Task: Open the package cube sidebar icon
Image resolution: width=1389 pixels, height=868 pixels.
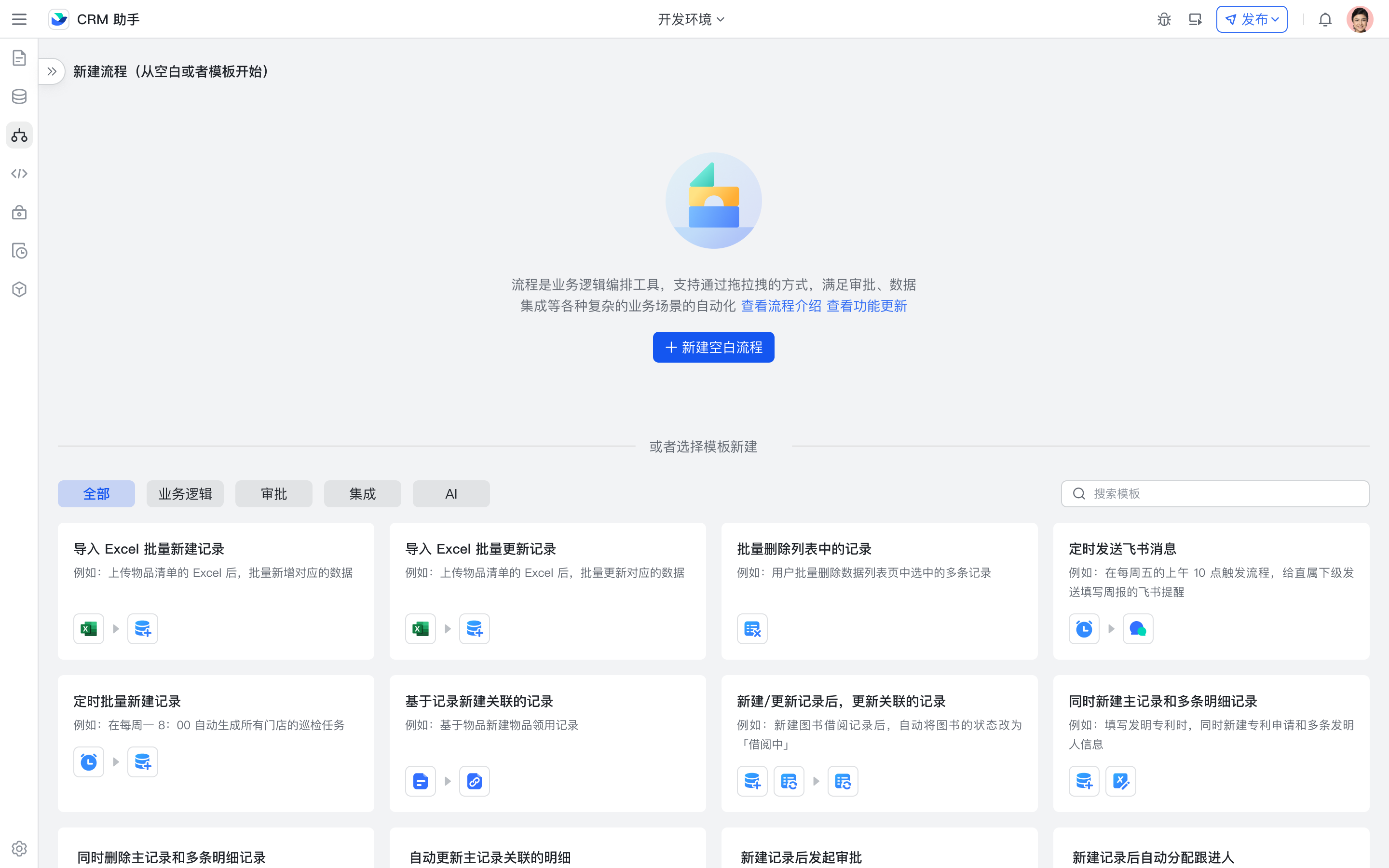Action: (x=19, y=289)
